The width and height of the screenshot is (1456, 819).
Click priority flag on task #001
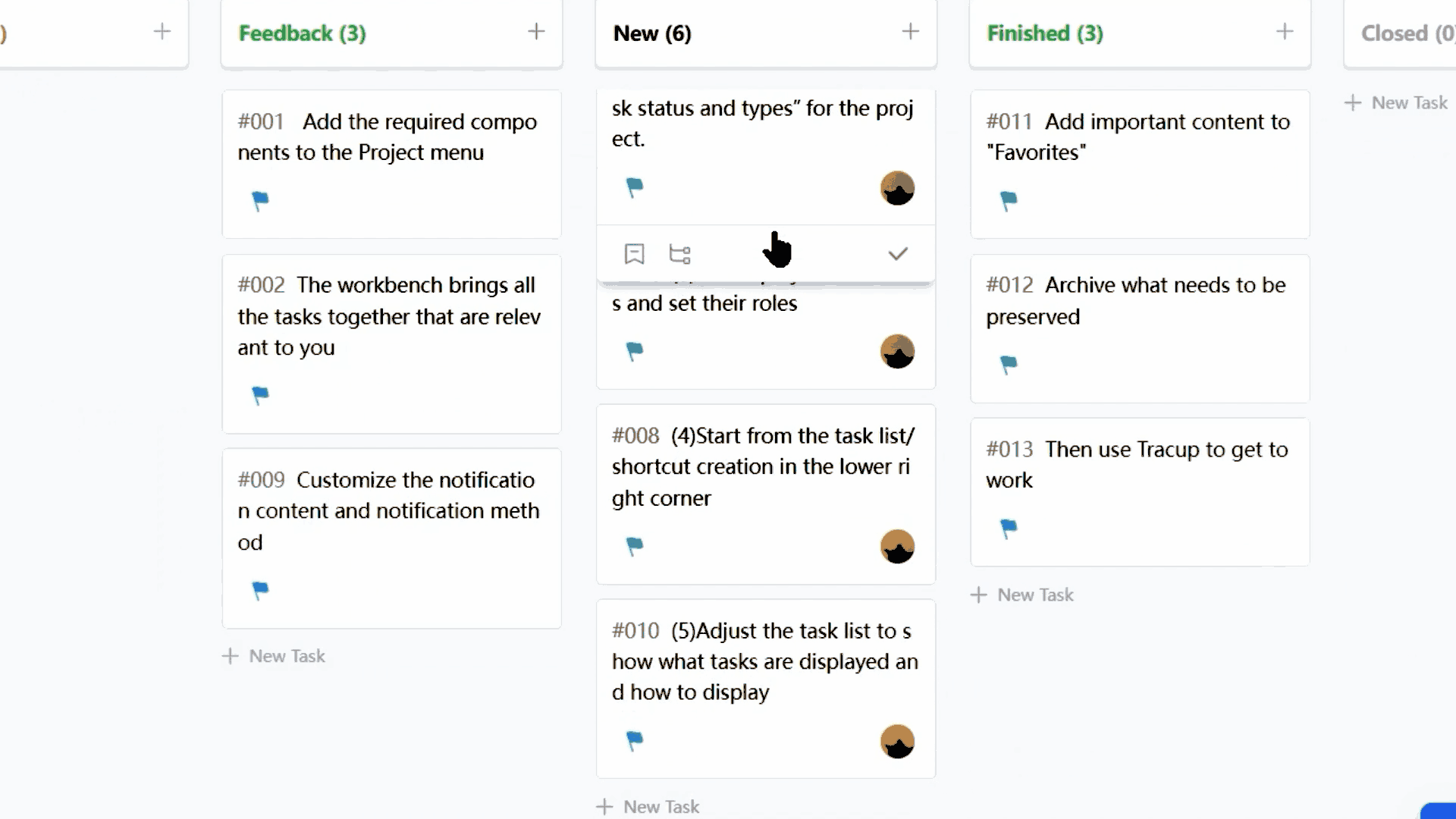tap(260, 200)
